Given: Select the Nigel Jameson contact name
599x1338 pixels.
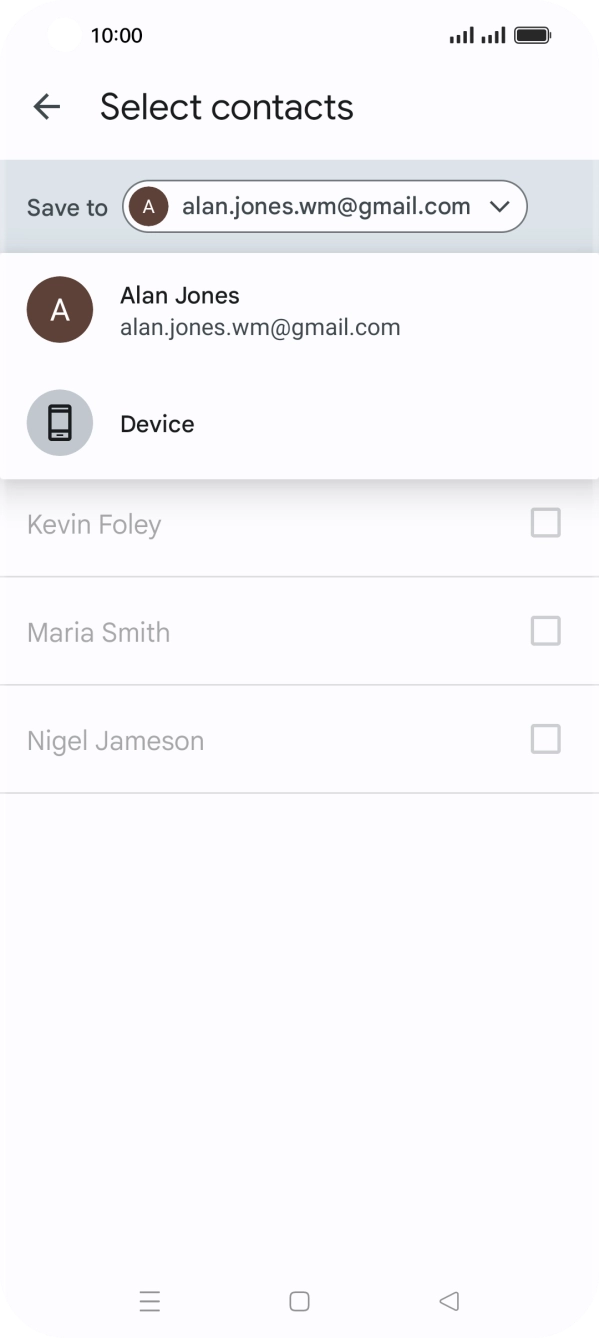Looking at the screenshot, I should [115, 741].
